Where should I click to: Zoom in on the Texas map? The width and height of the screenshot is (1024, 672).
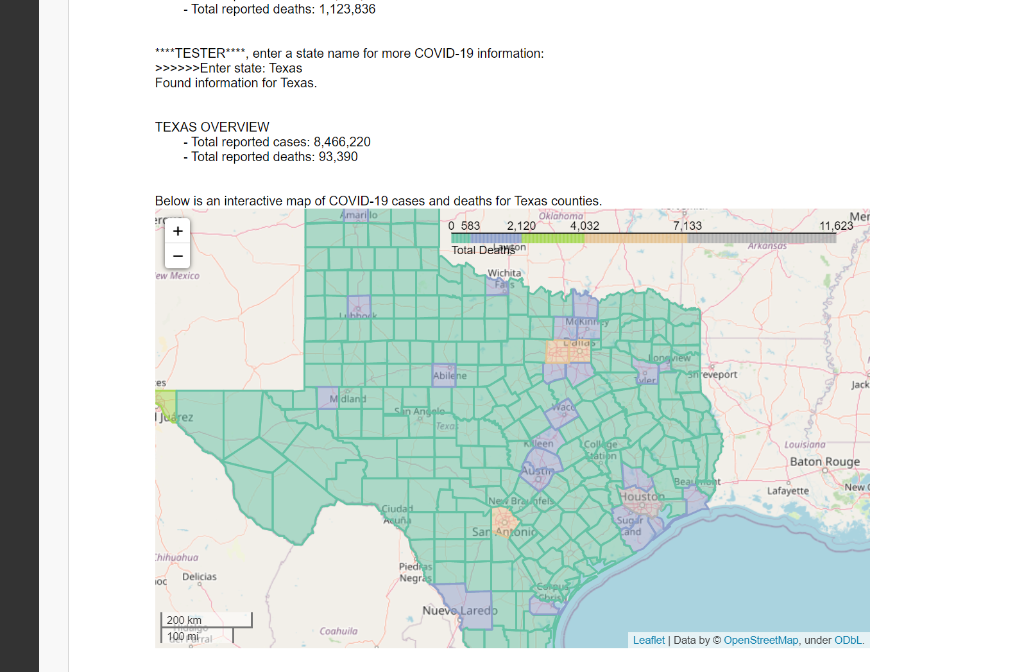(x=178, y=231)
